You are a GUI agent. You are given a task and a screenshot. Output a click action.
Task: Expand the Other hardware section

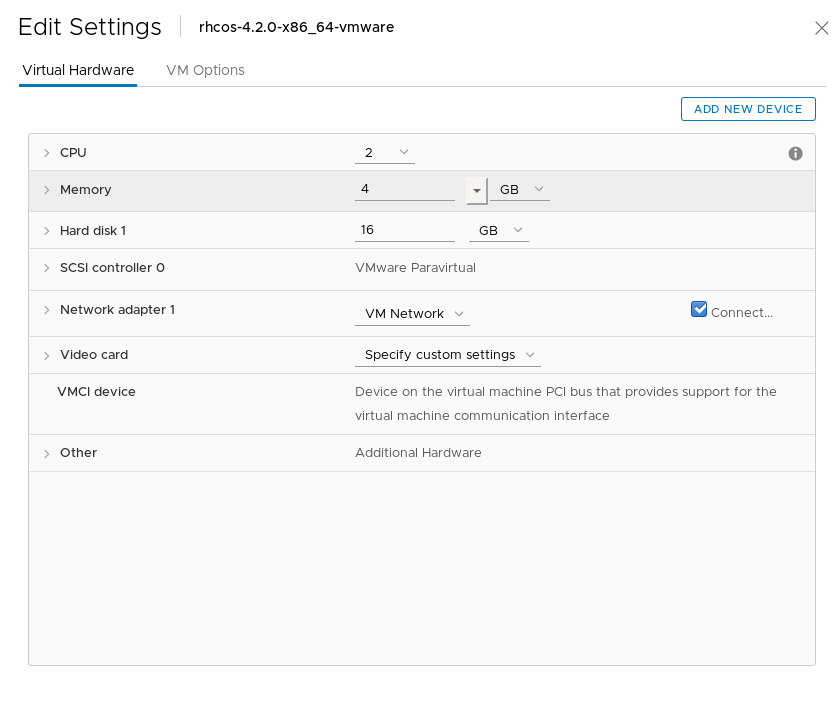pos(47,453)
